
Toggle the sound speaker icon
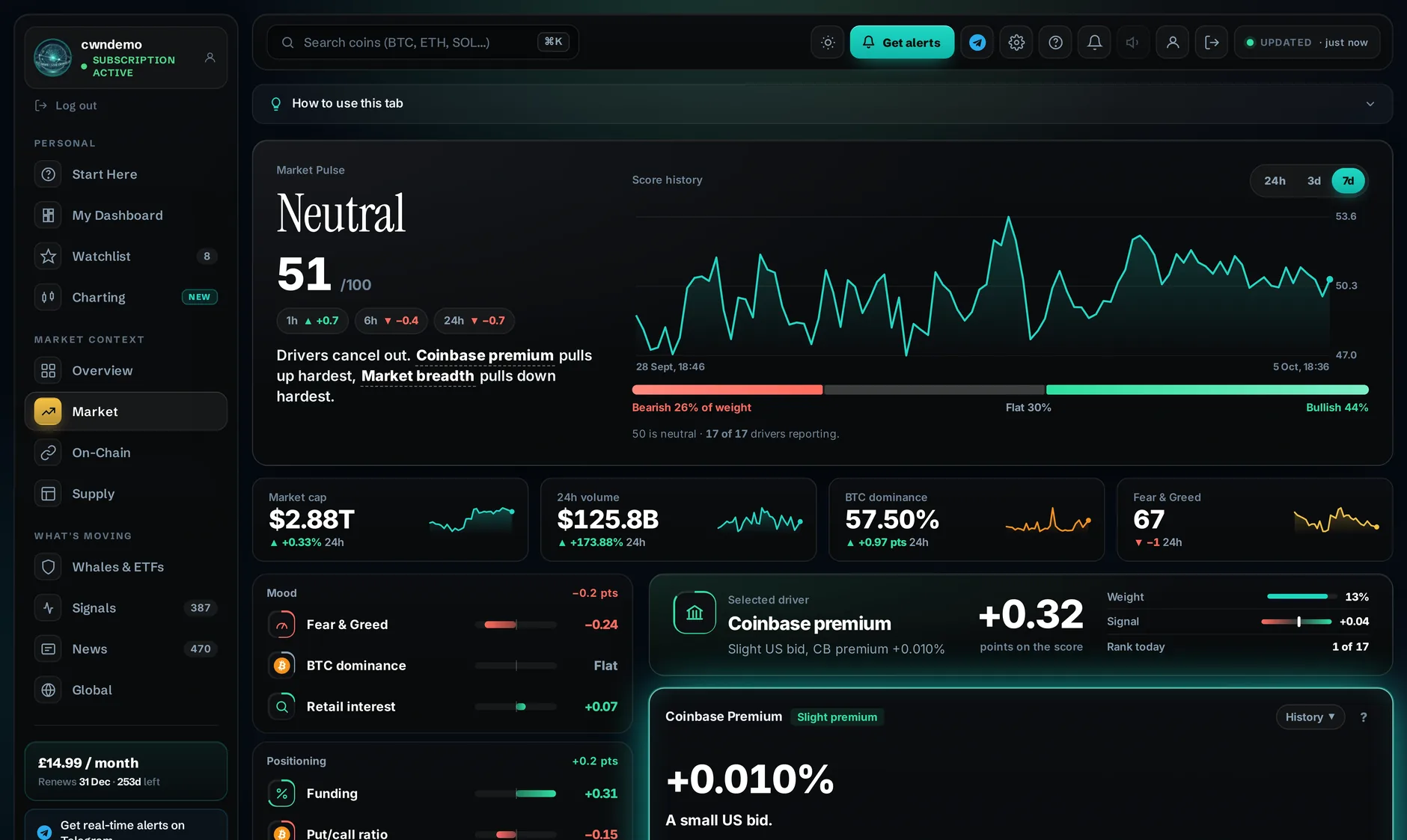pyautogui.click(x=1133, y=43)
